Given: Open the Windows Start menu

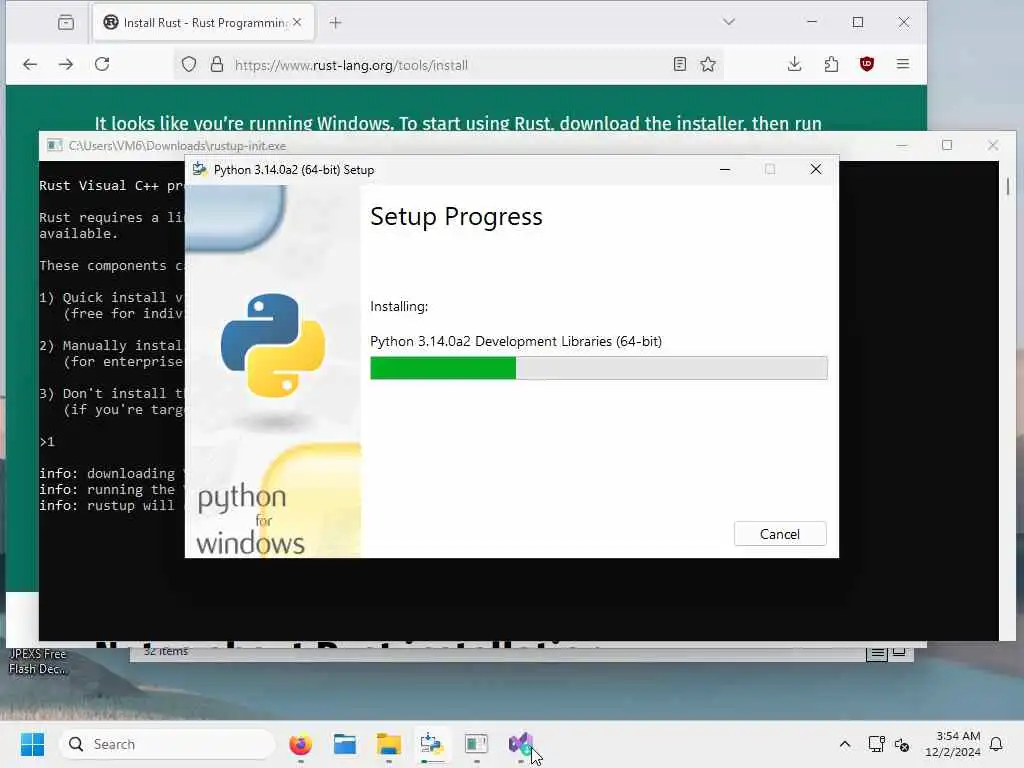Looking at the screenshot, I should point(32,744).
